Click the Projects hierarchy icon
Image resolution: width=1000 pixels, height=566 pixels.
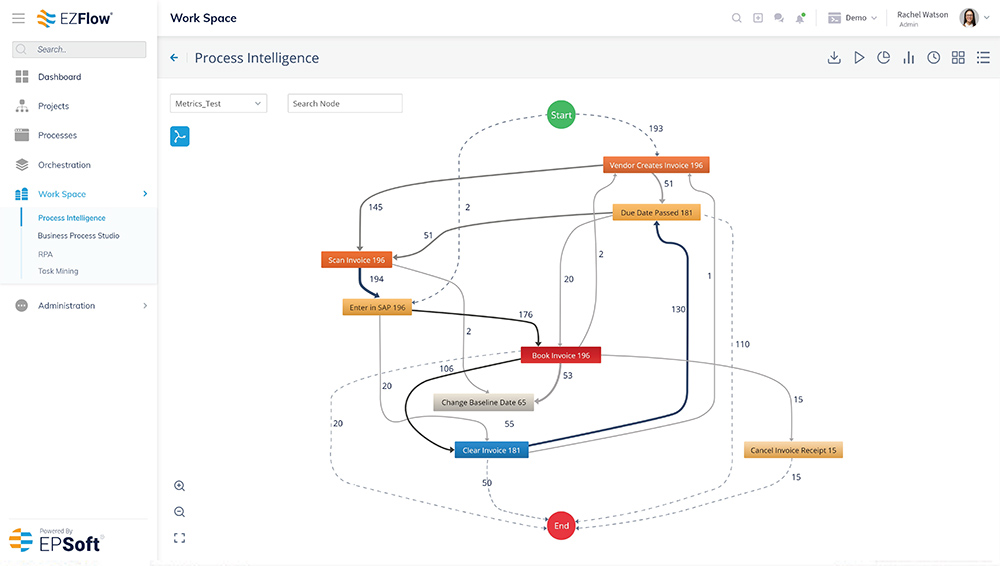[22, 106]
